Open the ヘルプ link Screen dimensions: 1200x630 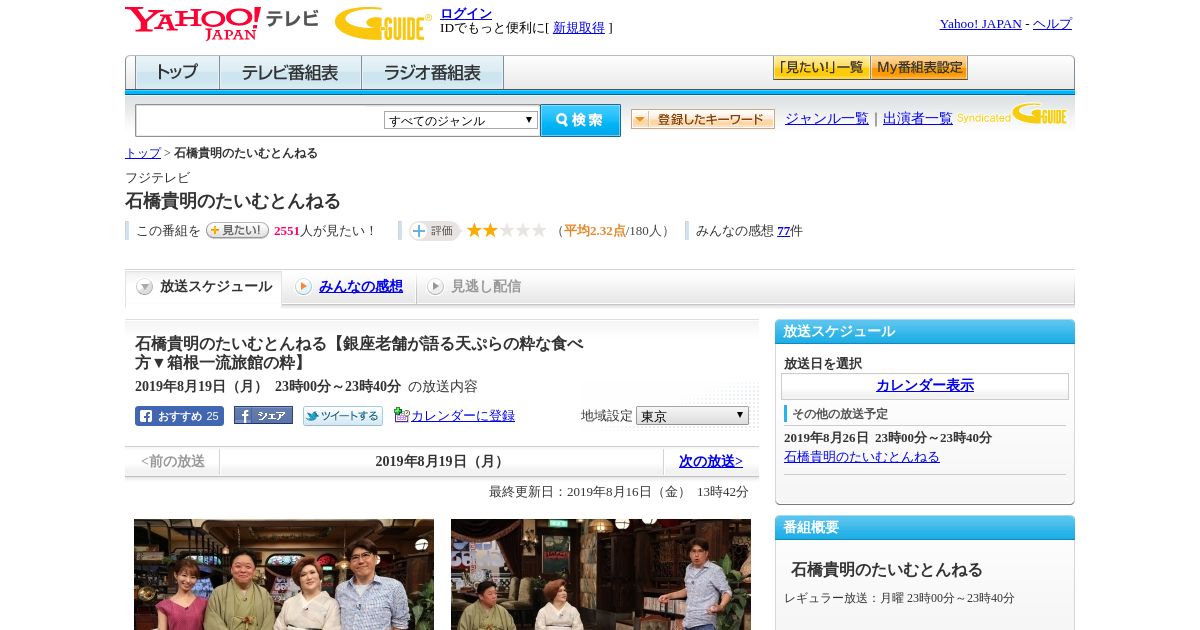(1052, 24)
